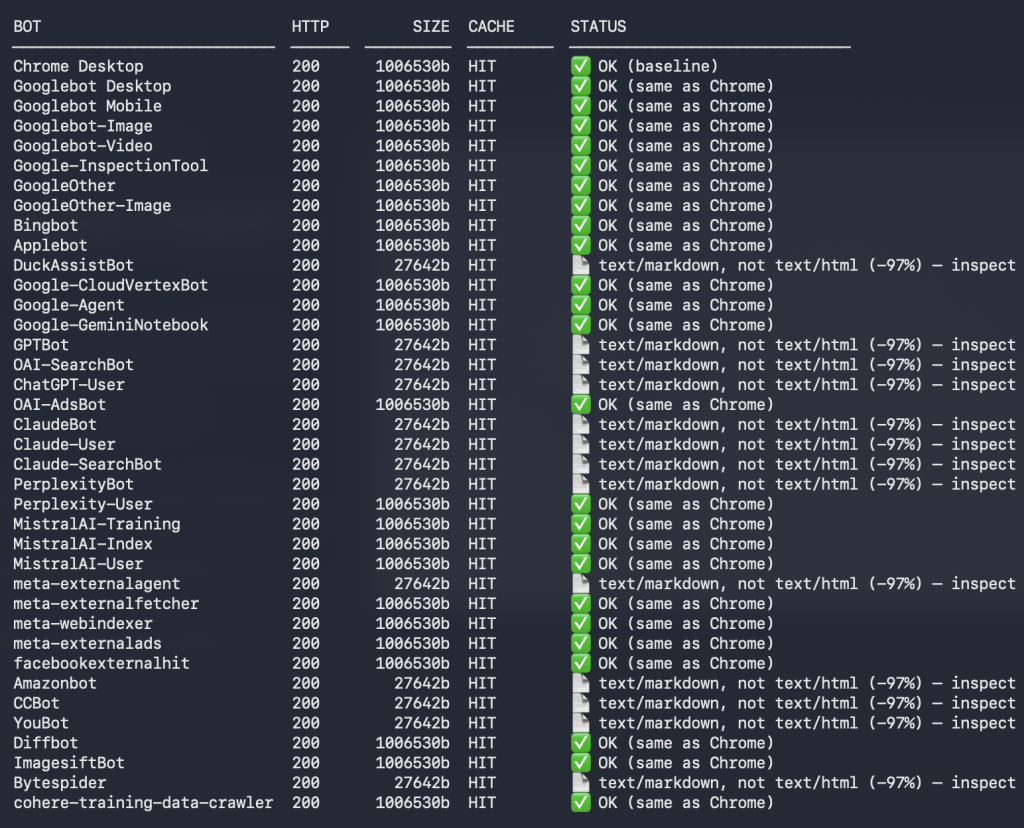
Task: Click the OK (baseline) status text
Action: click(x=658, y=66)
